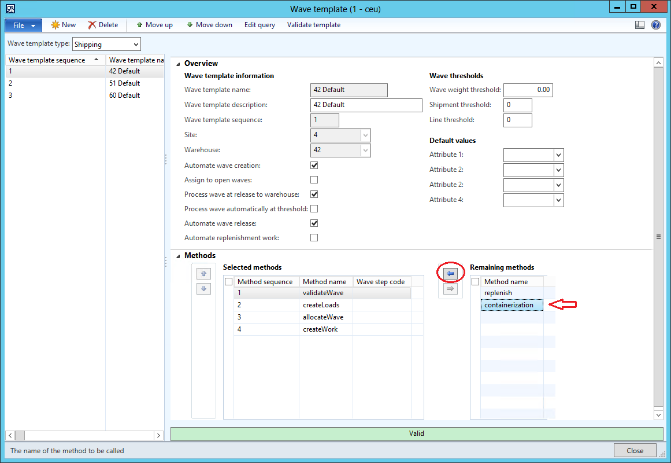Toggle Automate wave creation checkbox
The height and width of the screenshot is (463, 671).
(314, 165)
